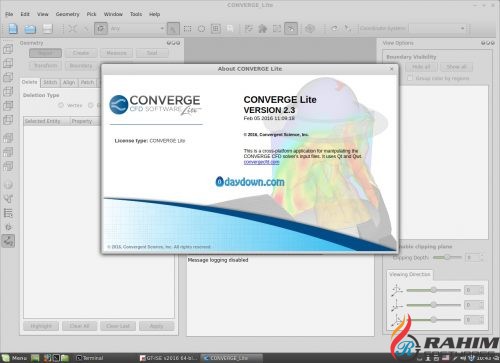Click the Transform button in Geometry panel
The width and height of the screenshot is (500, 363).
click(46, 66)
